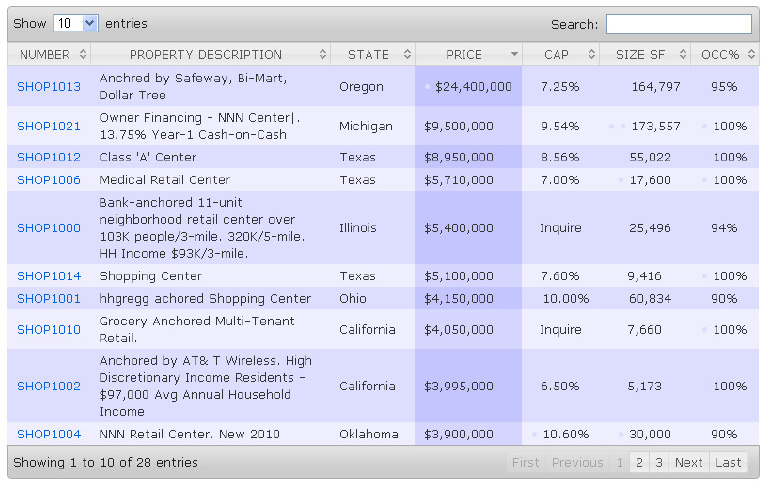Click 'Owner Financing - NNN Center' description
764x484 pixels.
point(200,126)
